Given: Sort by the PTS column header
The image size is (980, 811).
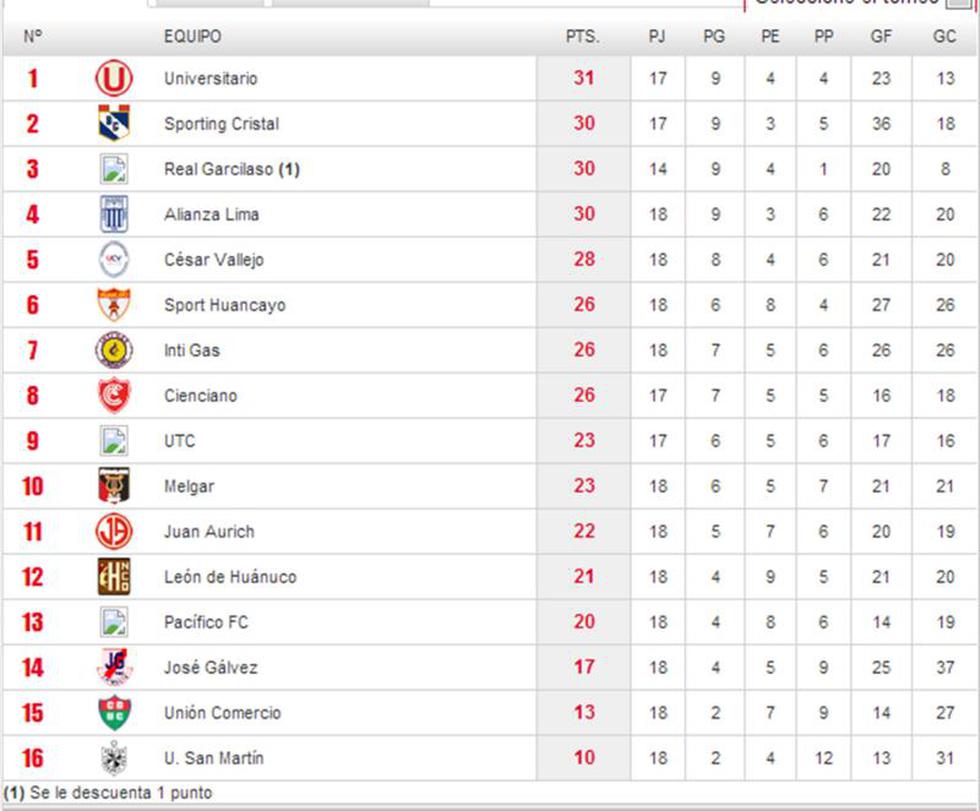Looking at the screenshot, I should pos(584,36).
